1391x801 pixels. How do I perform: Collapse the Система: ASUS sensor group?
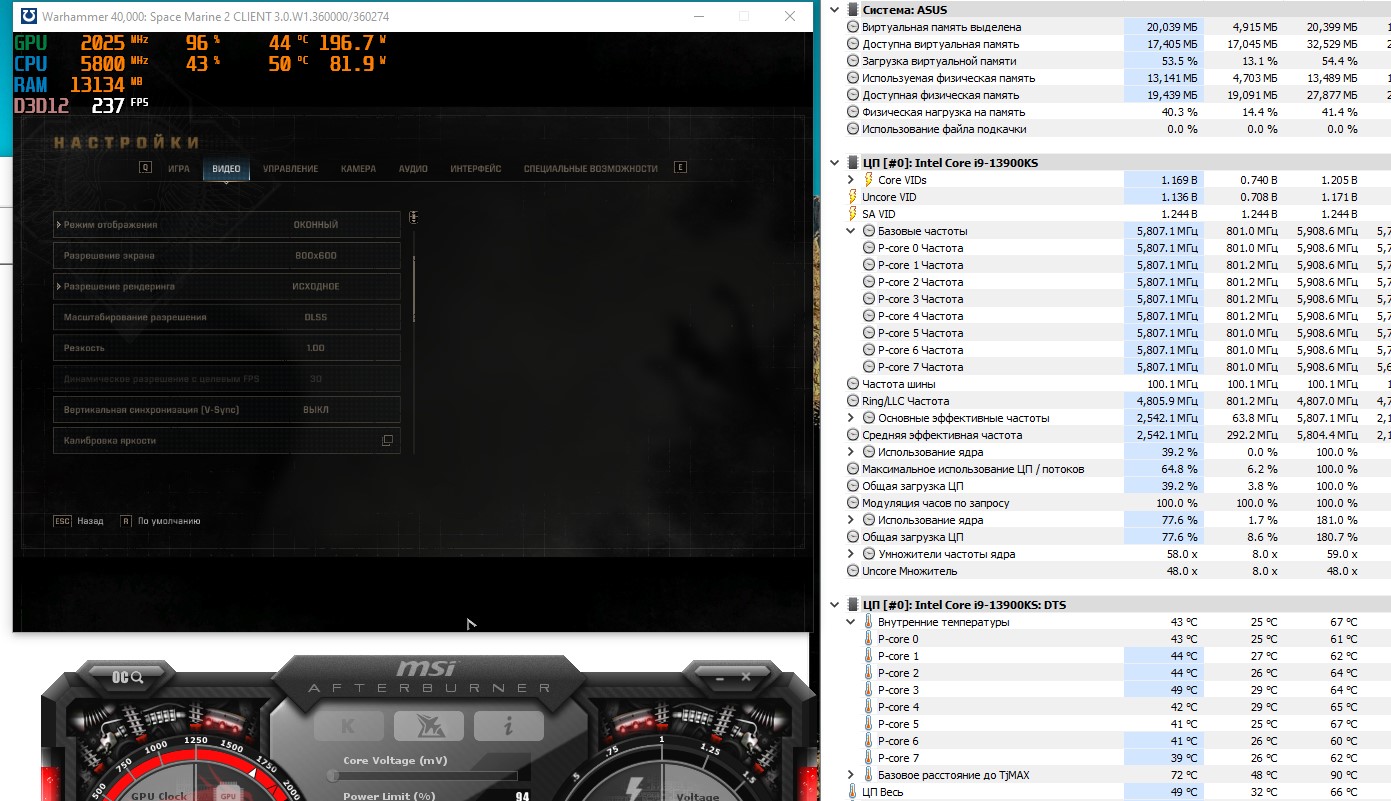click(x=836, y=10)
